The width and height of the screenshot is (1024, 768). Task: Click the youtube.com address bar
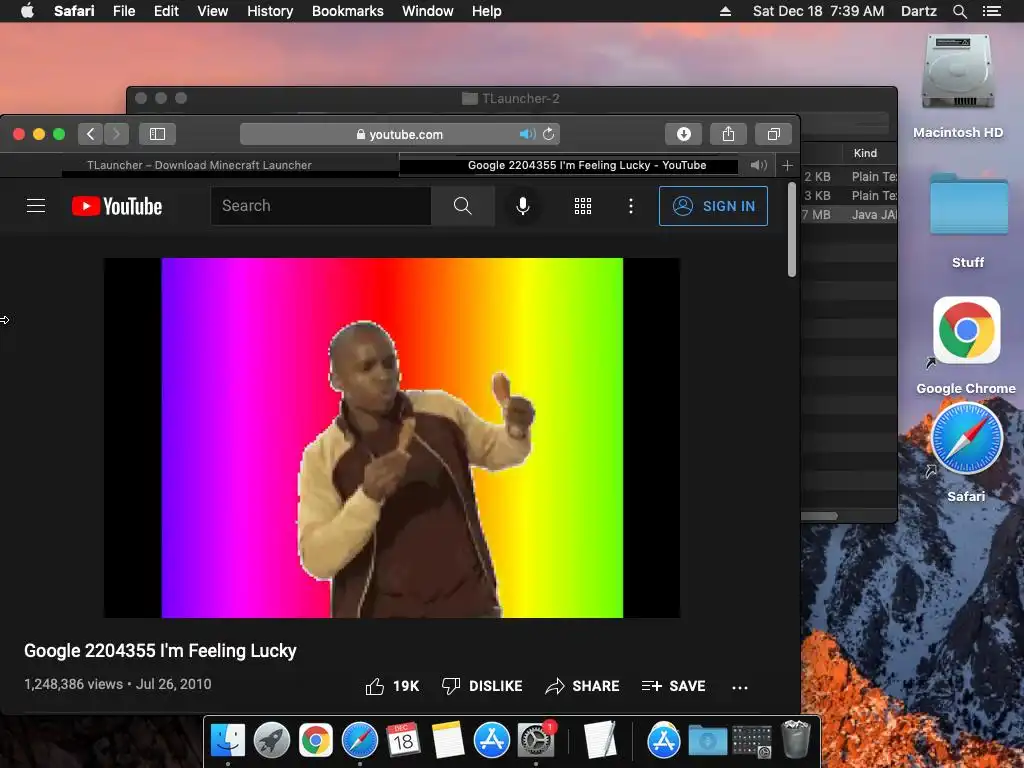[400, 134]
